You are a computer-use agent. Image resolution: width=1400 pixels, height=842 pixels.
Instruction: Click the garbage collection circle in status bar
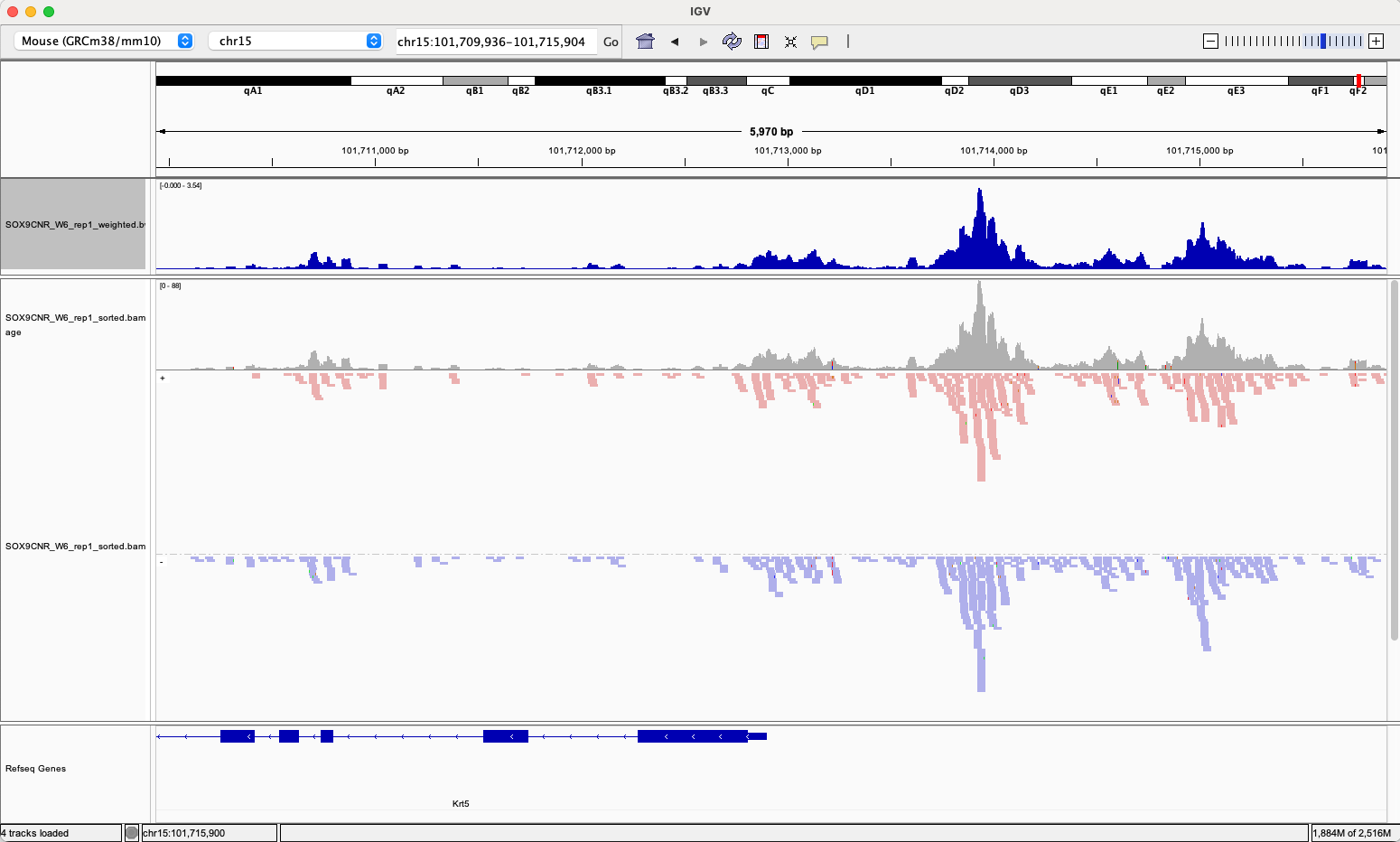[132, 833]
